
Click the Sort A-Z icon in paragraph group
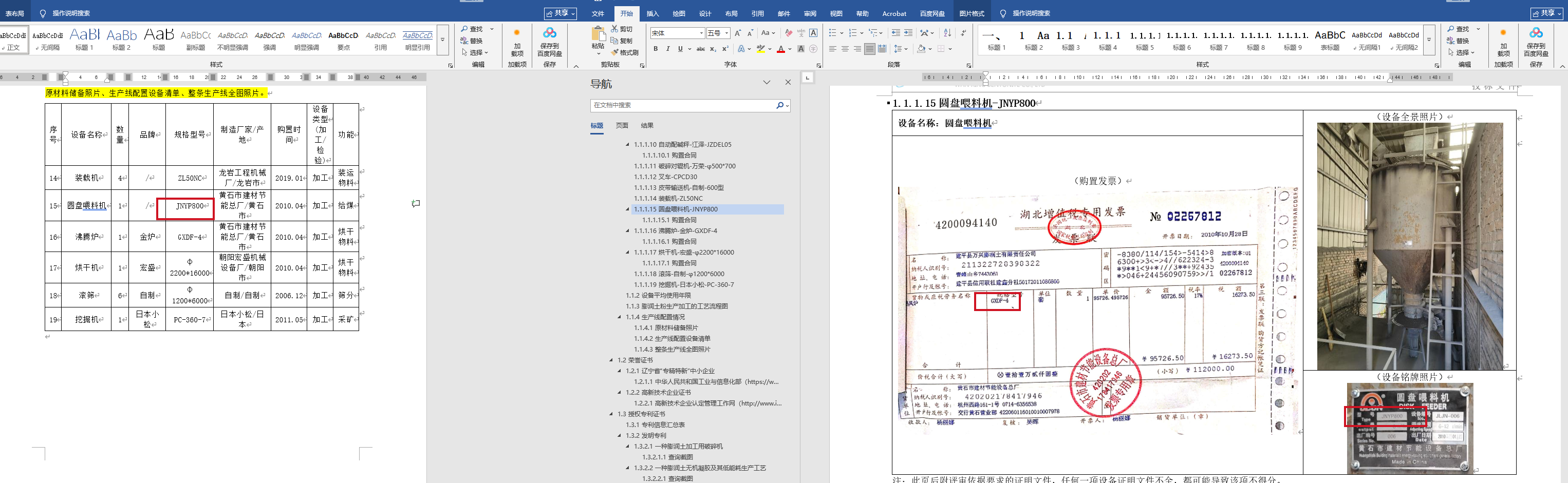(947, 33)
